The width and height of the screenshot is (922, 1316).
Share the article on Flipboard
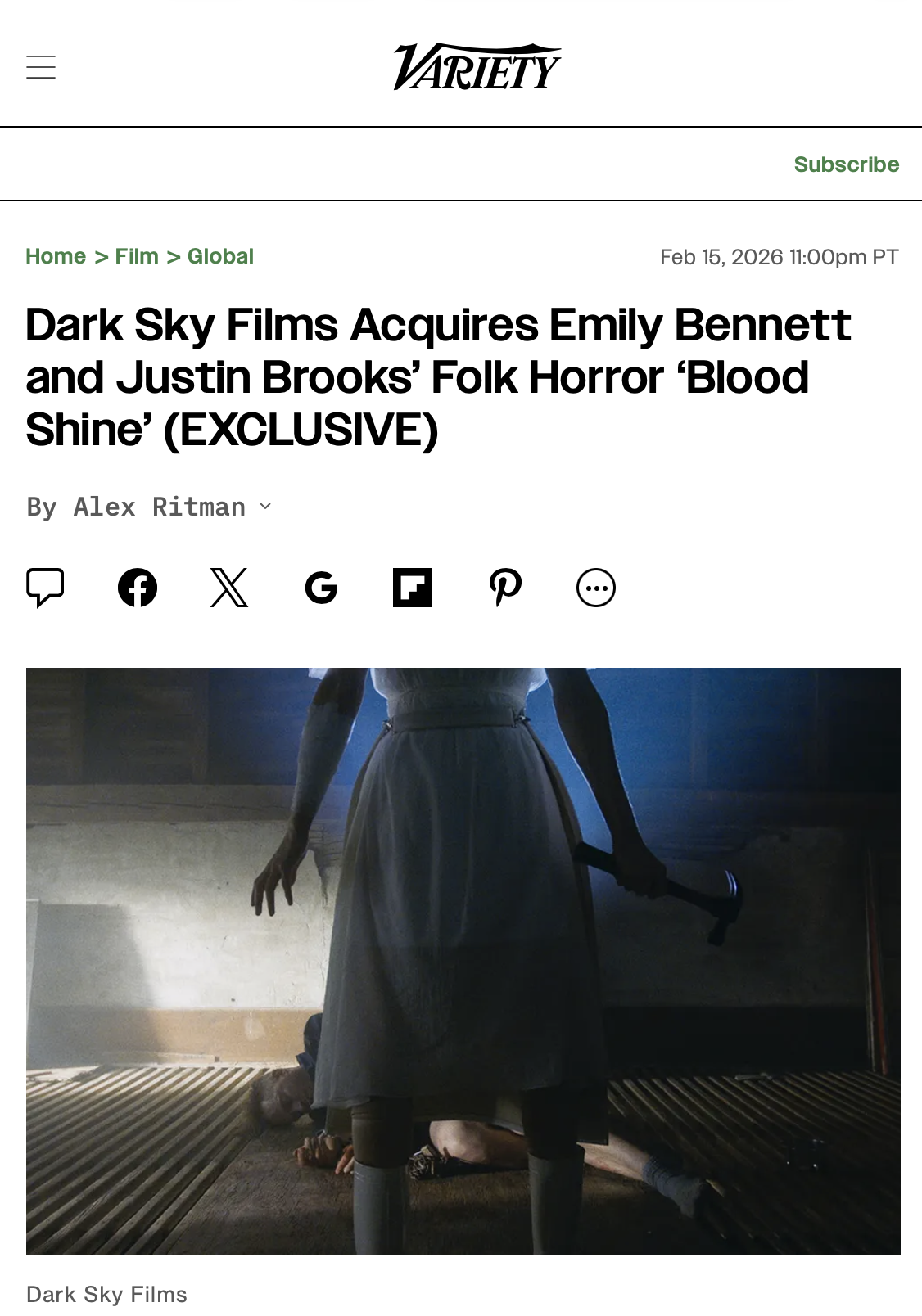[x=413, y=588]
